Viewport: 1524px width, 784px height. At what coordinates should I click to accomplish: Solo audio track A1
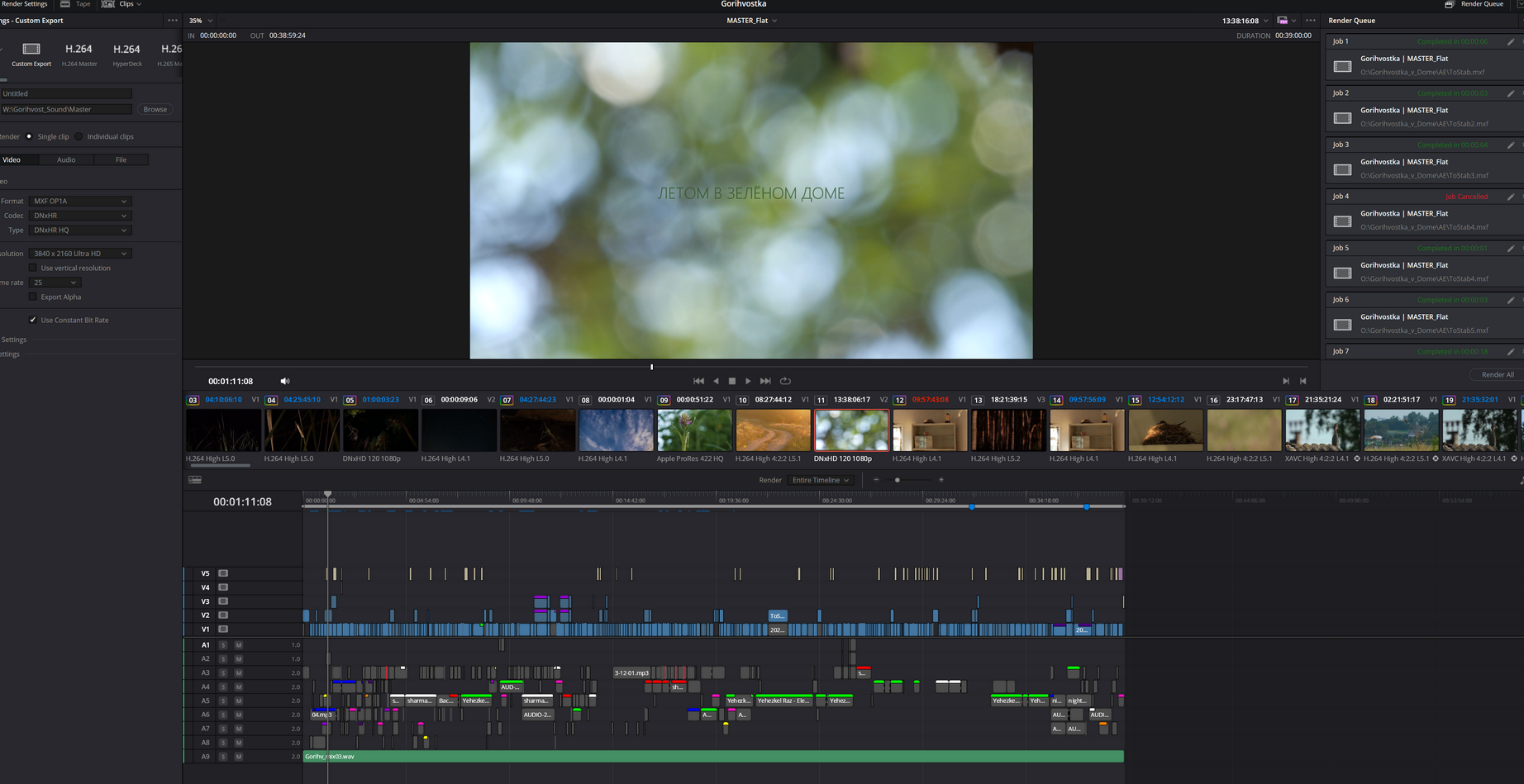[223, 645]
